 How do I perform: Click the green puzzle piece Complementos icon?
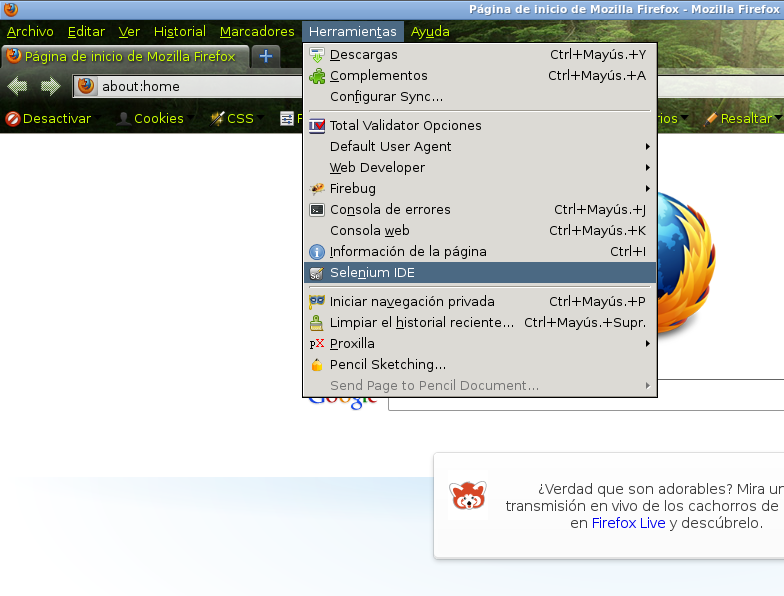tap(317, 76)
